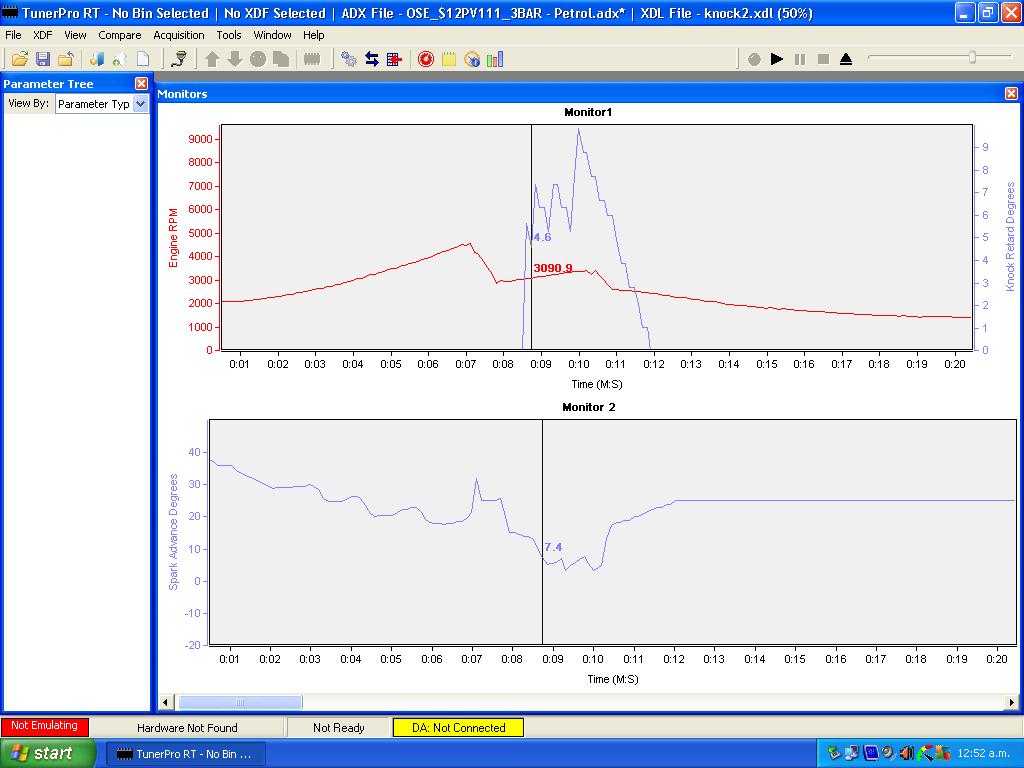Click the yellow notepad toolbar icon
Image resolution: width=1024 pixels, height=768 pixels.
pos(449,59)
